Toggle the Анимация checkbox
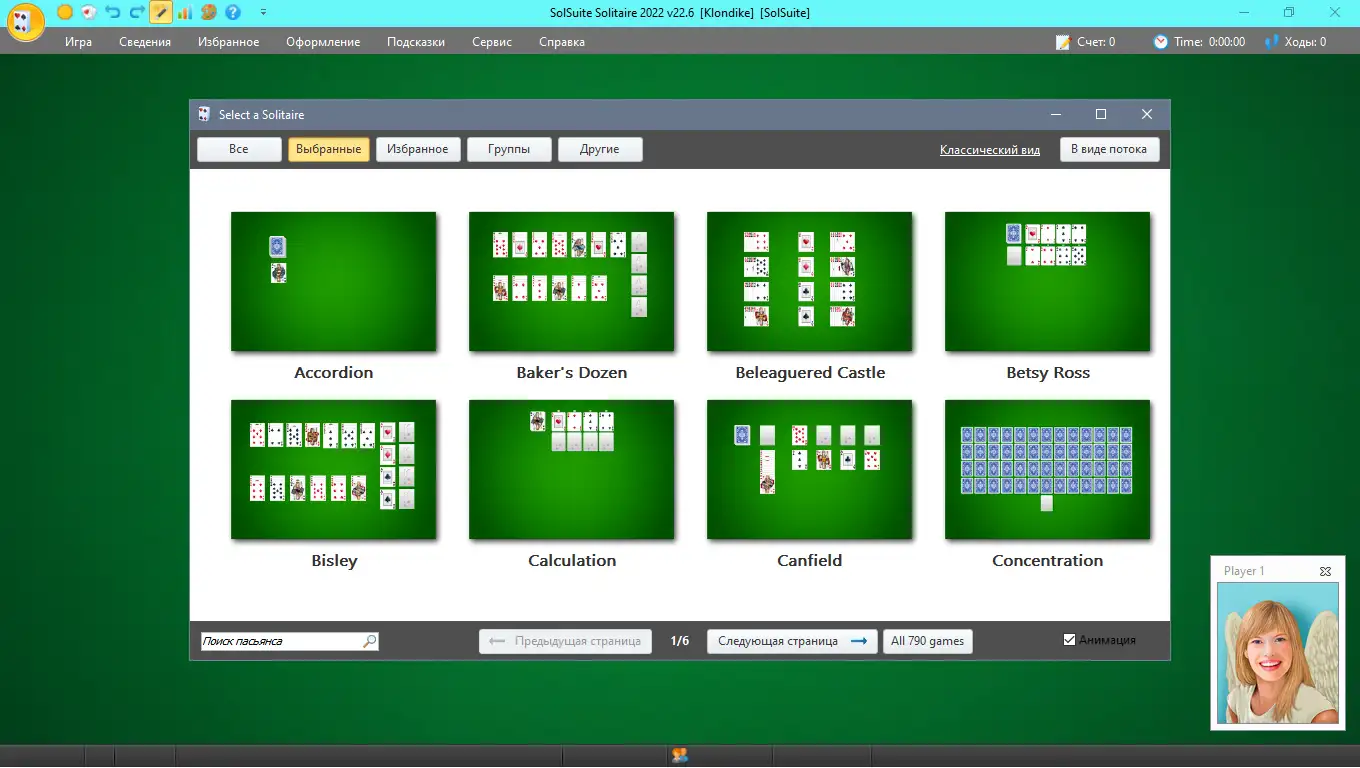This screenshot has height=768, width=1360. [1069, 640]
